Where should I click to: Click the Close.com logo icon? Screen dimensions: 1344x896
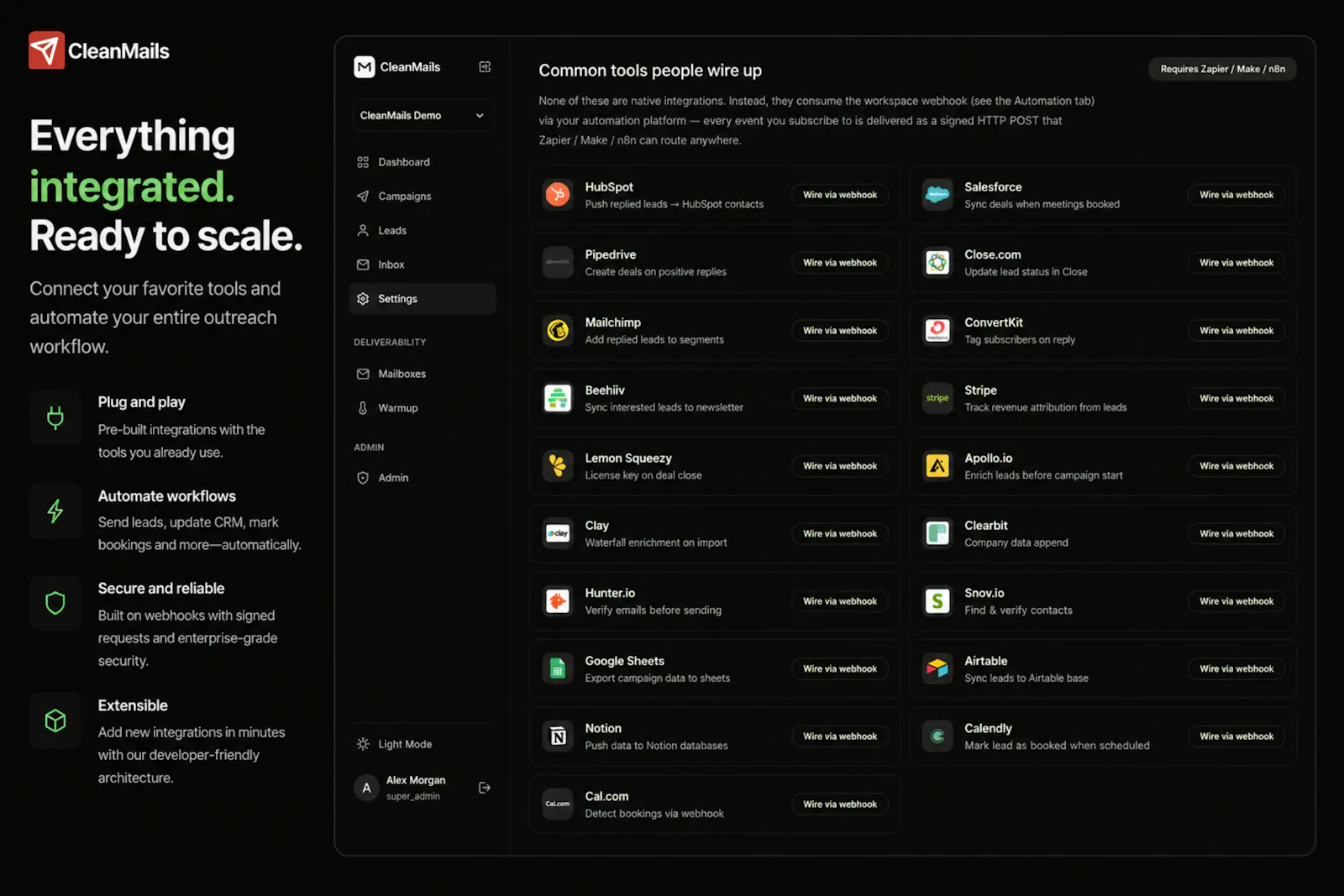[x=937, y=263]
